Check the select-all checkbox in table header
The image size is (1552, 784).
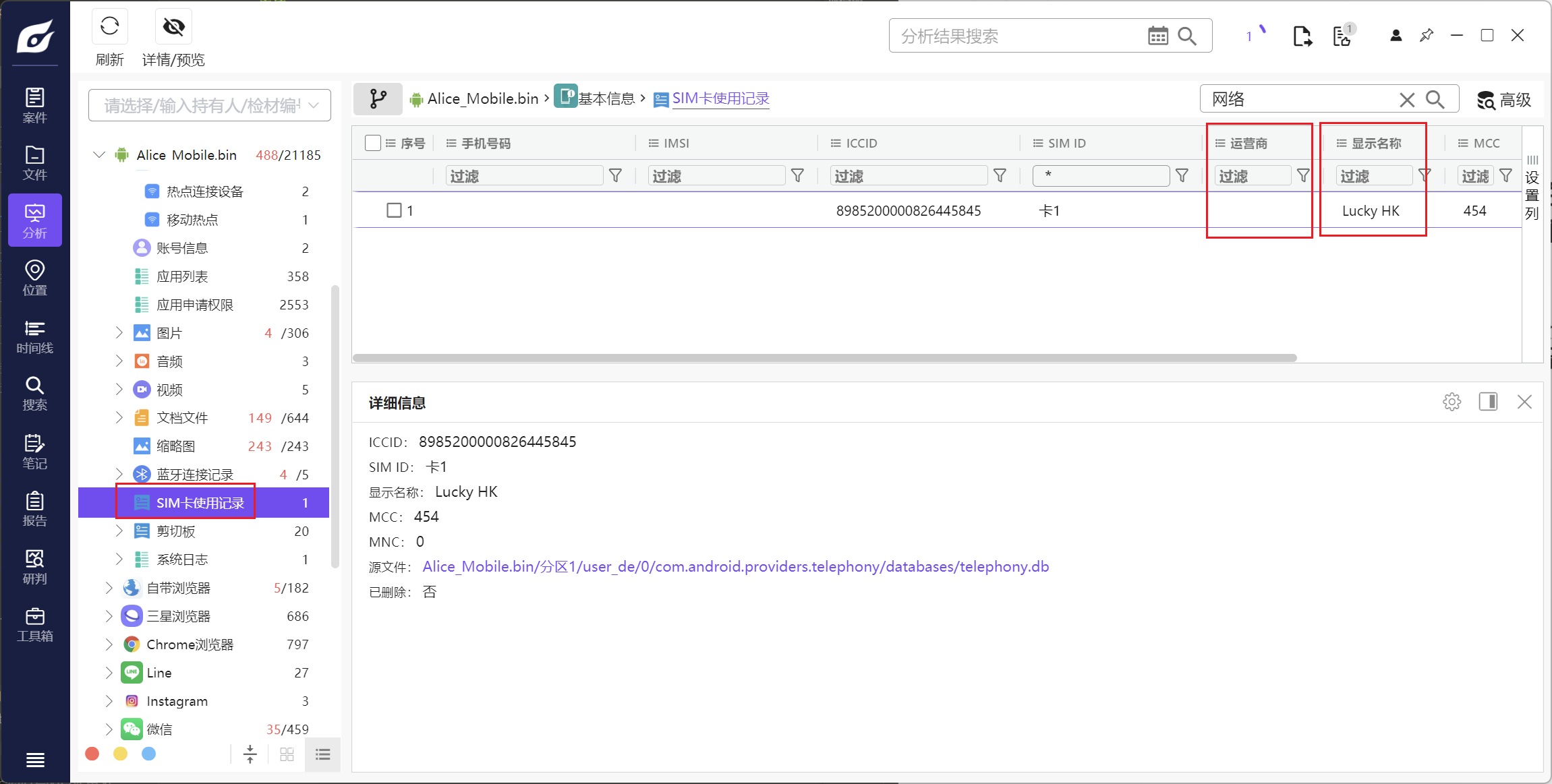372,143
